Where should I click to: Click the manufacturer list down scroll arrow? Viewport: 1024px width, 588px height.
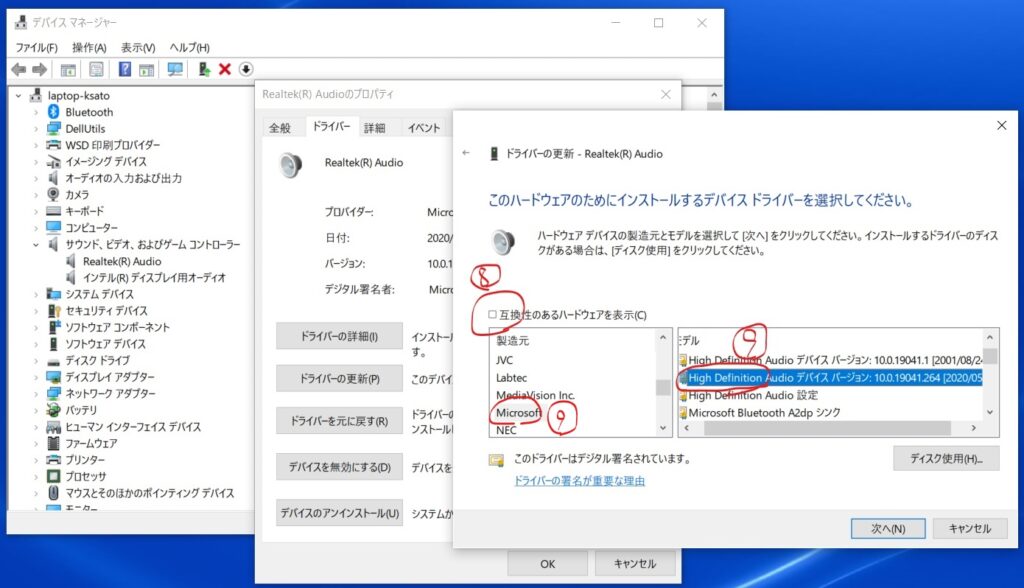(663, 429)
